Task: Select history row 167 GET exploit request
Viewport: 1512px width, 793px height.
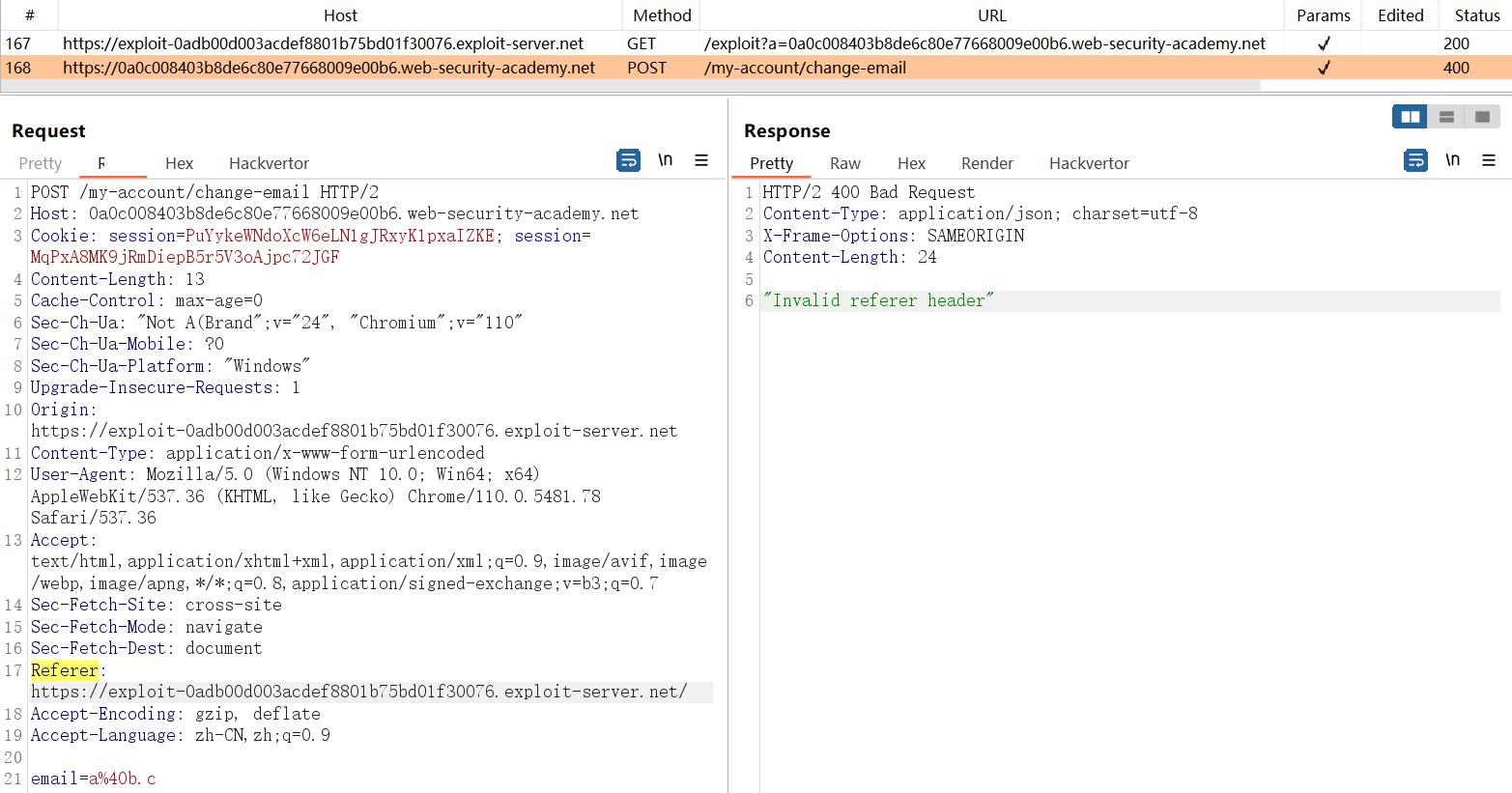Action: point(323,43)
